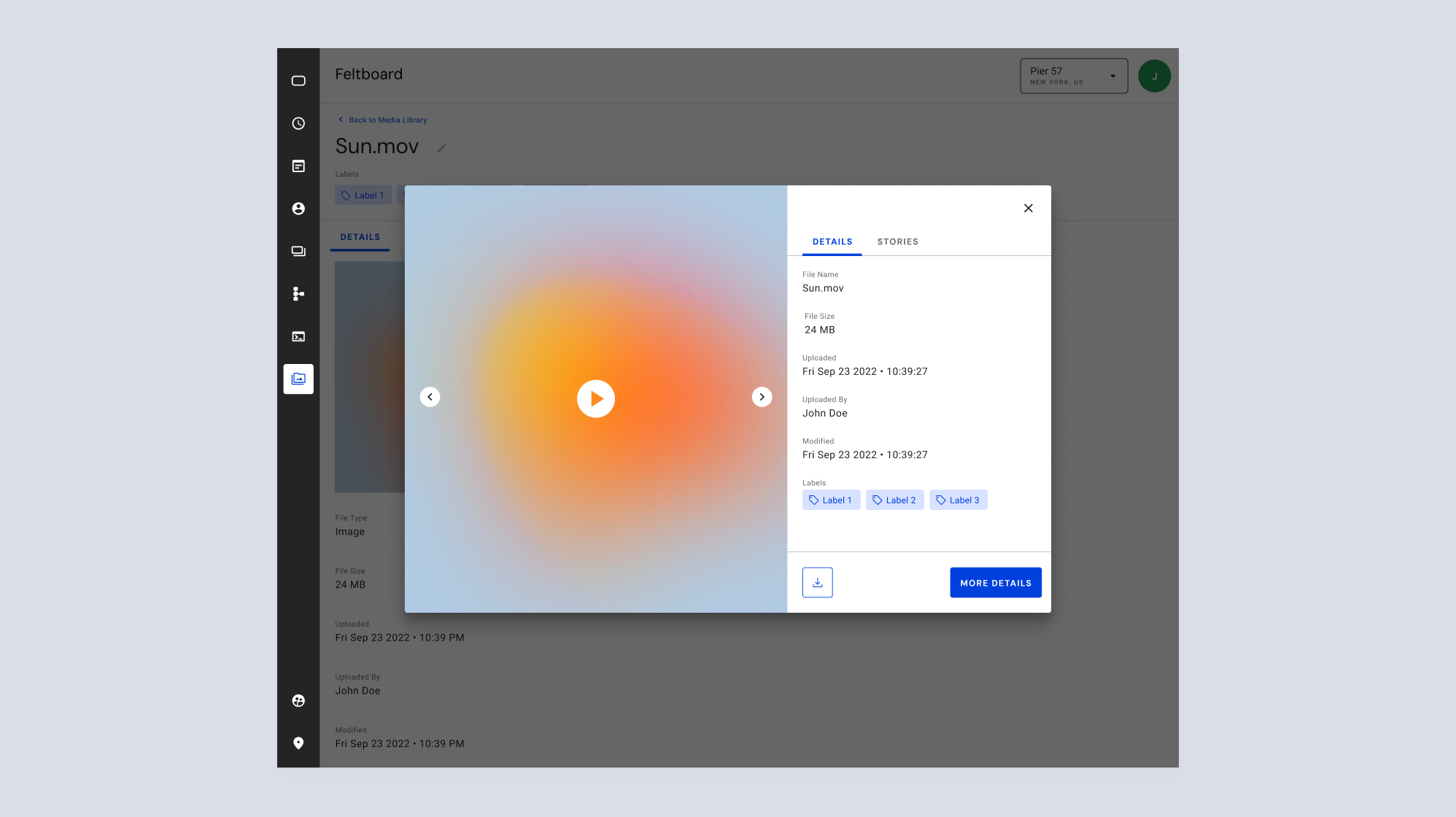Image resolution: width=1456 pixels, height=817 pixels.
Task: Switch to the Stories tab
Action: (897, 241)
